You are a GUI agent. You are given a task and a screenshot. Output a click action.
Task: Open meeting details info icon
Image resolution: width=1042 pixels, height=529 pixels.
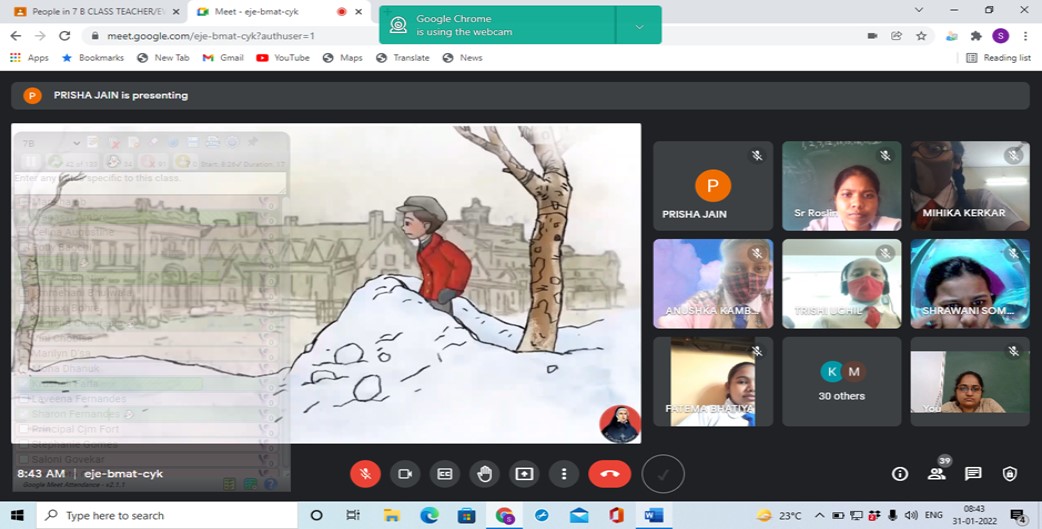(x=900, y=474)
